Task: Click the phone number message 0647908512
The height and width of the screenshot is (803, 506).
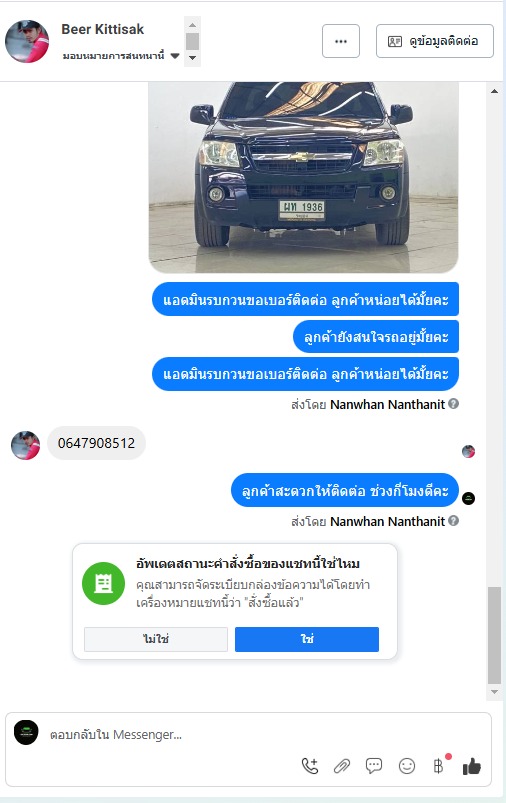Action: pos(96,443)
